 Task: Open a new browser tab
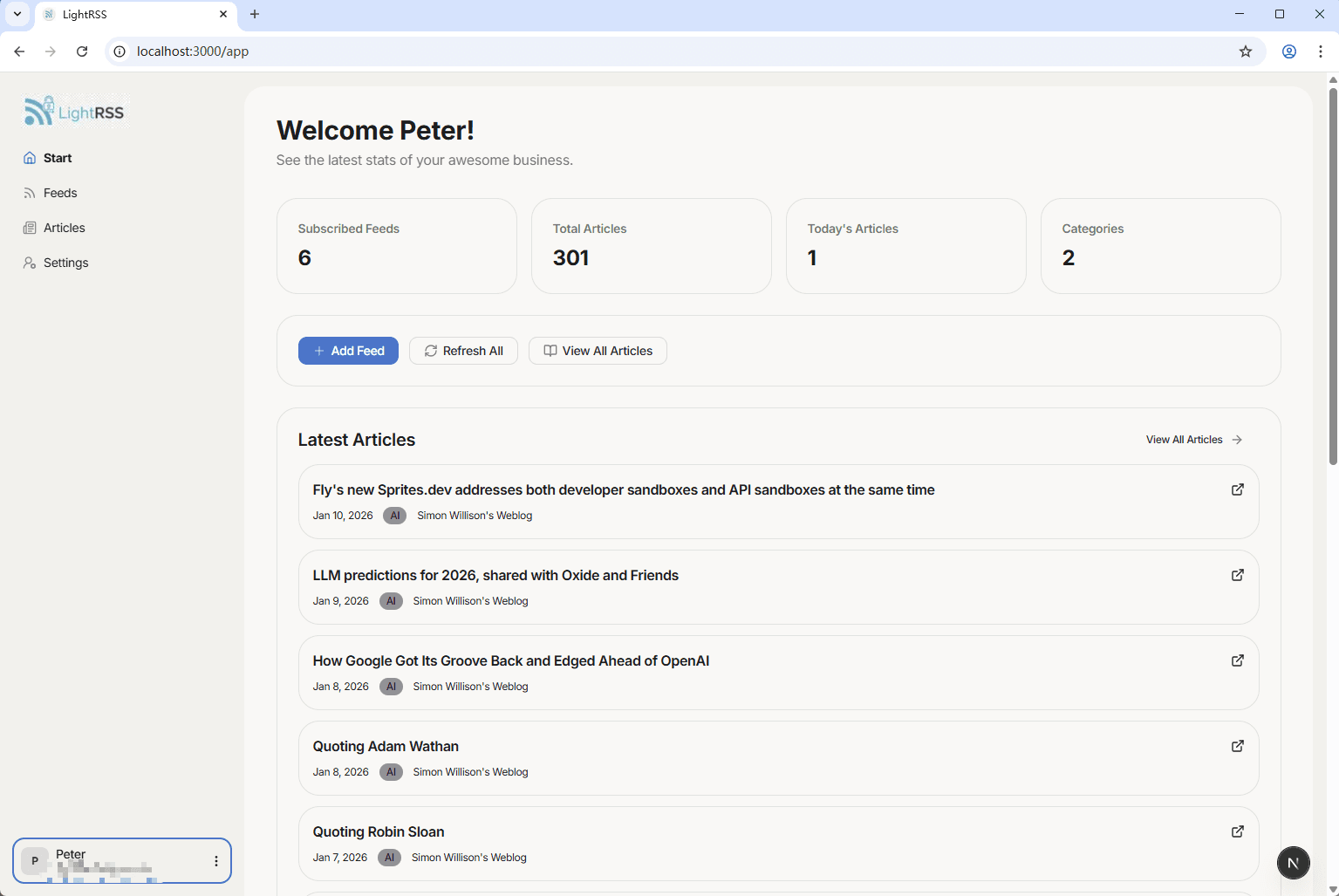pyautogui.click(x=254, y=14)
